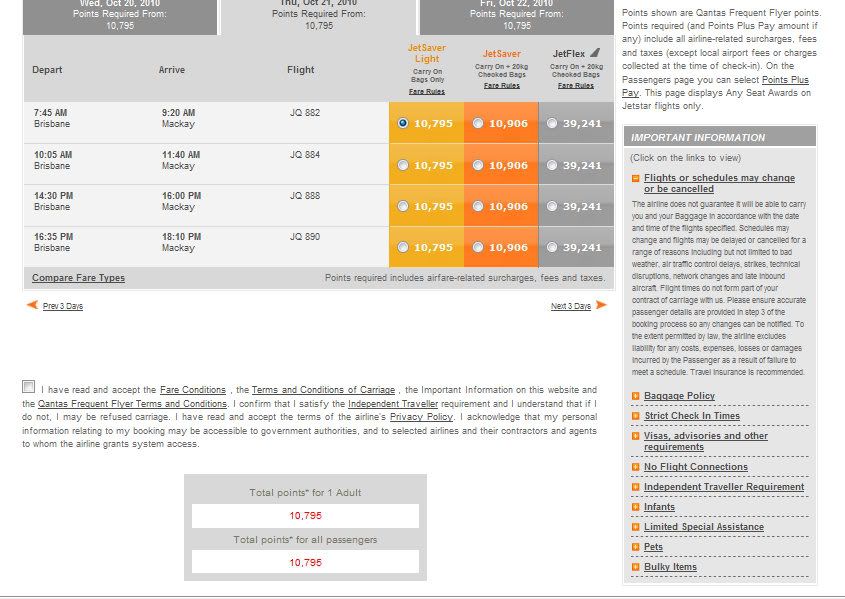Click the 18:10 PM Mackay arrival
The image size is (845, 599).
click(182, 242)
